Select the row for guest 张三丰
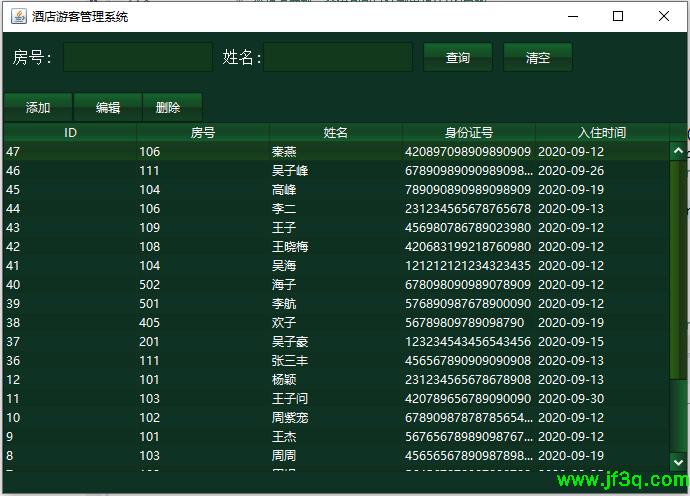 [336, 361]
